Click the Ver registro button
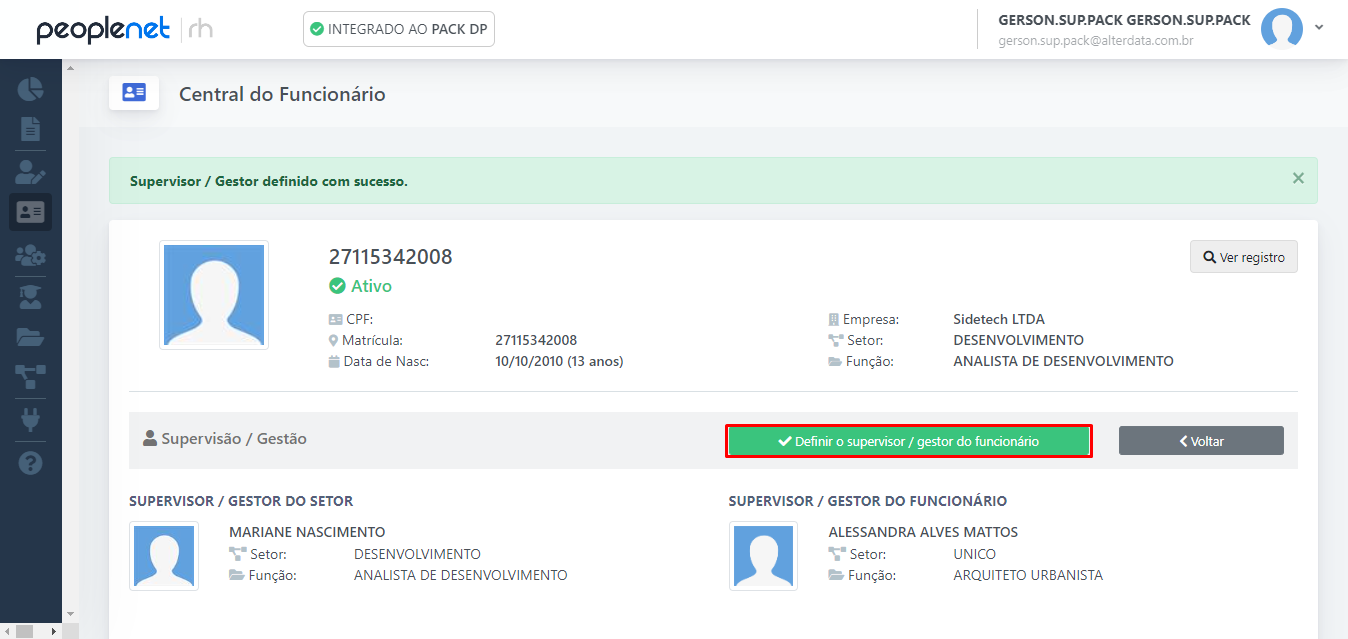 point(1243,256)
